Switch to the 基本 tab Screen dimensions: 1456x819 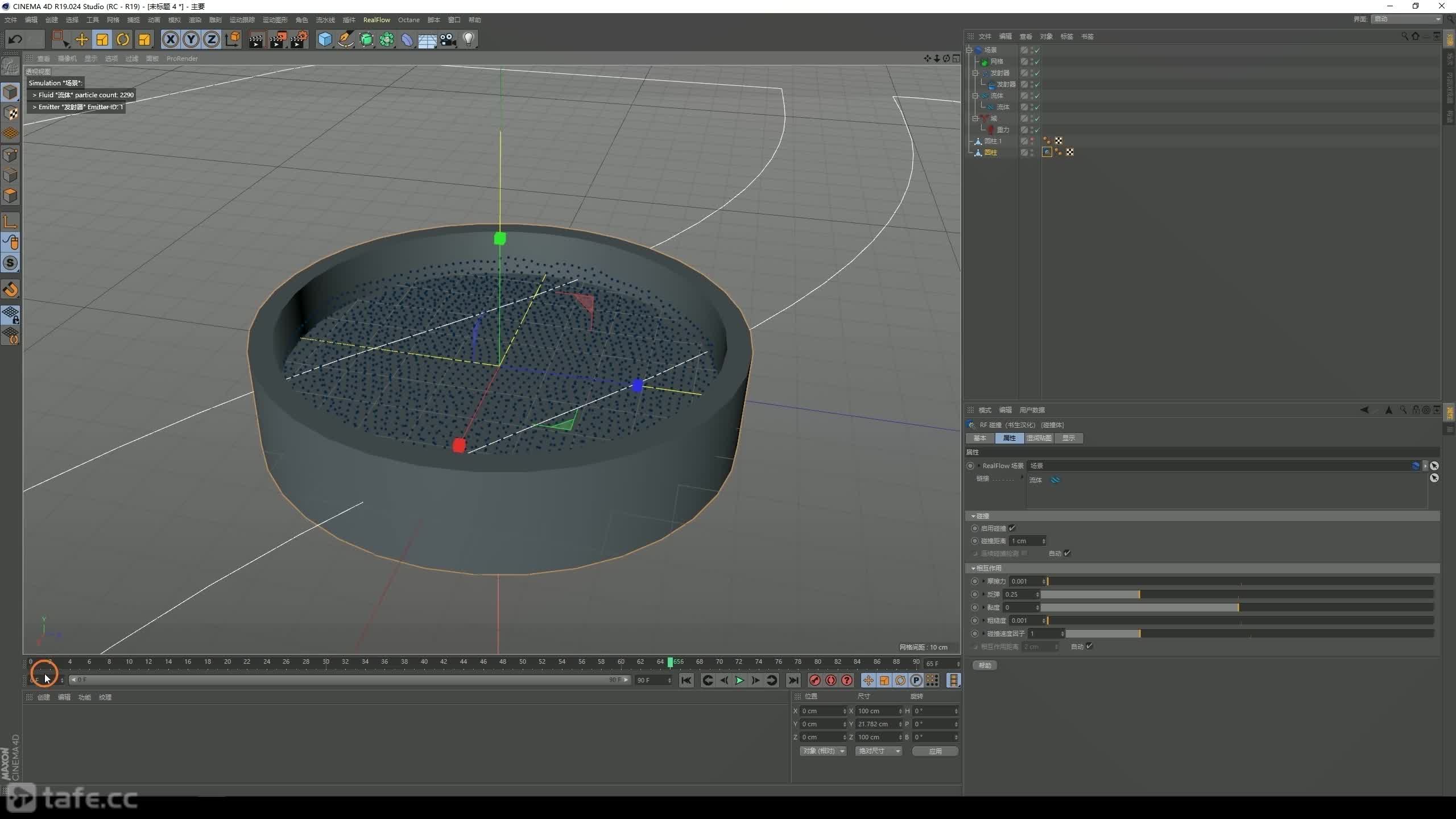(980, 438)
